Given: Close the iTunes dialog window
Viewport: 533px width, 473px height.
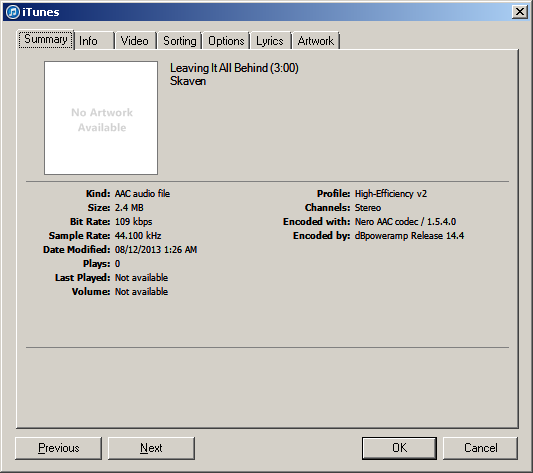Looking at the screenshot, I should [520, 12].
